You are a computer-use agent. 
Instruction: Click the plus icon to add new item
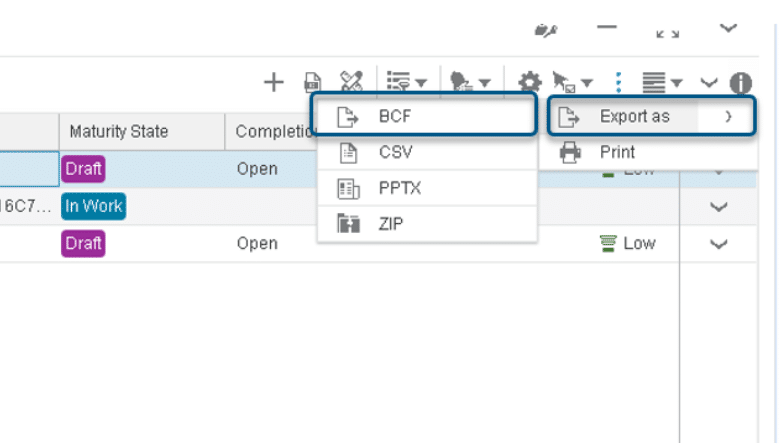pos(273,82)
